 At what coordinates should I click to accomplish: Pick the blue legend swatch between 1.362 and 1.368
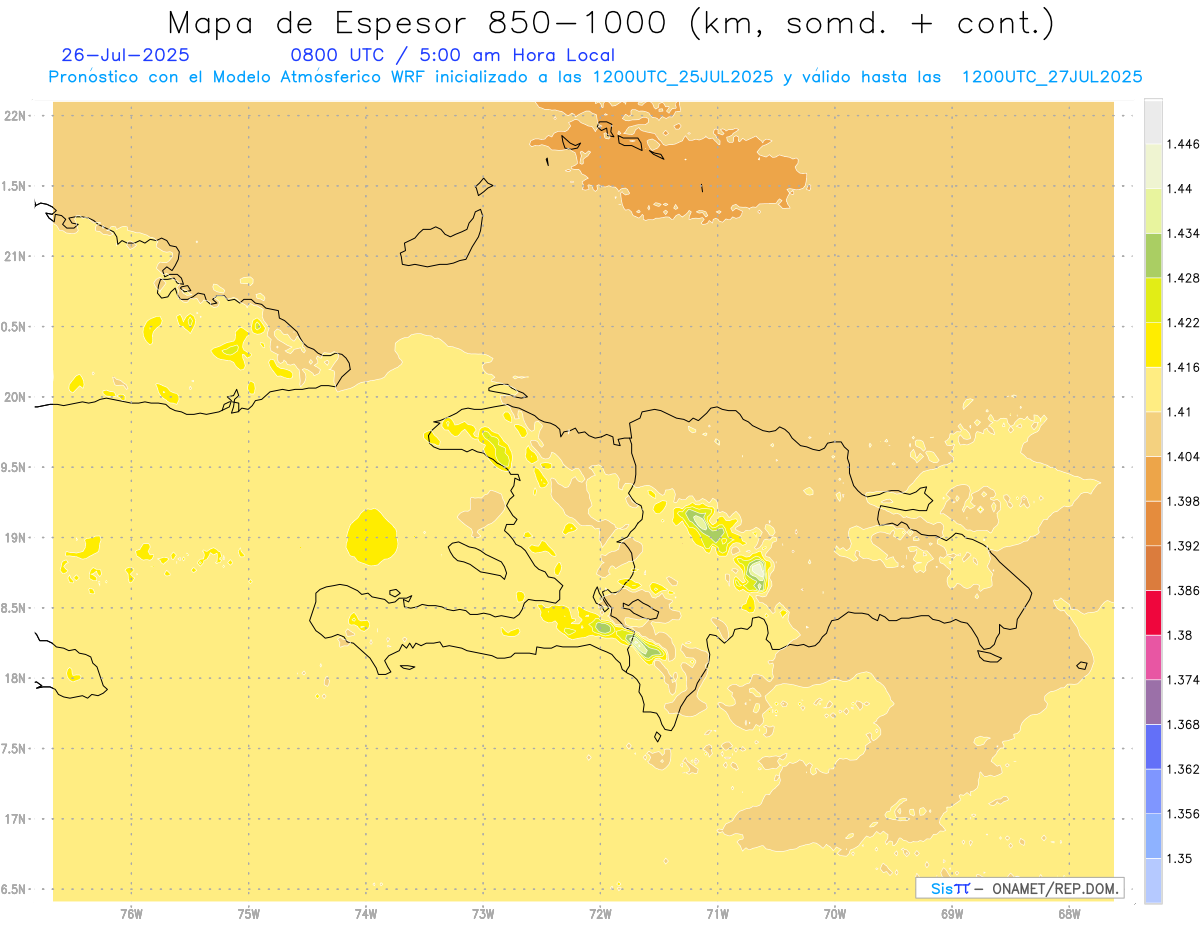pyautogui.click(x=1153, y=746)
